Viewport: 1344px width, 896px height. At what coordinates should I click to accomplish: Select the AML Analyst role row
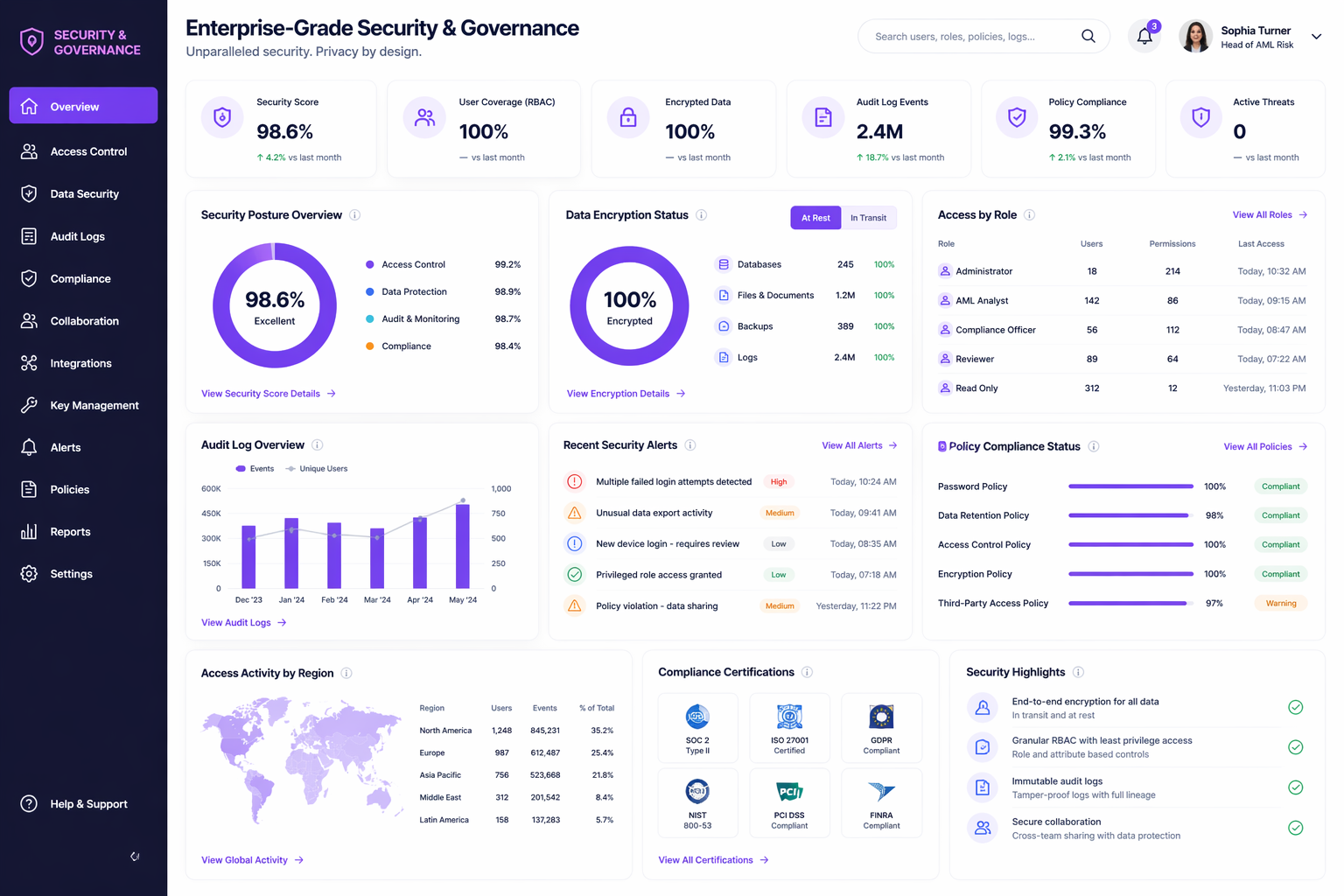tap(1123, 300)
